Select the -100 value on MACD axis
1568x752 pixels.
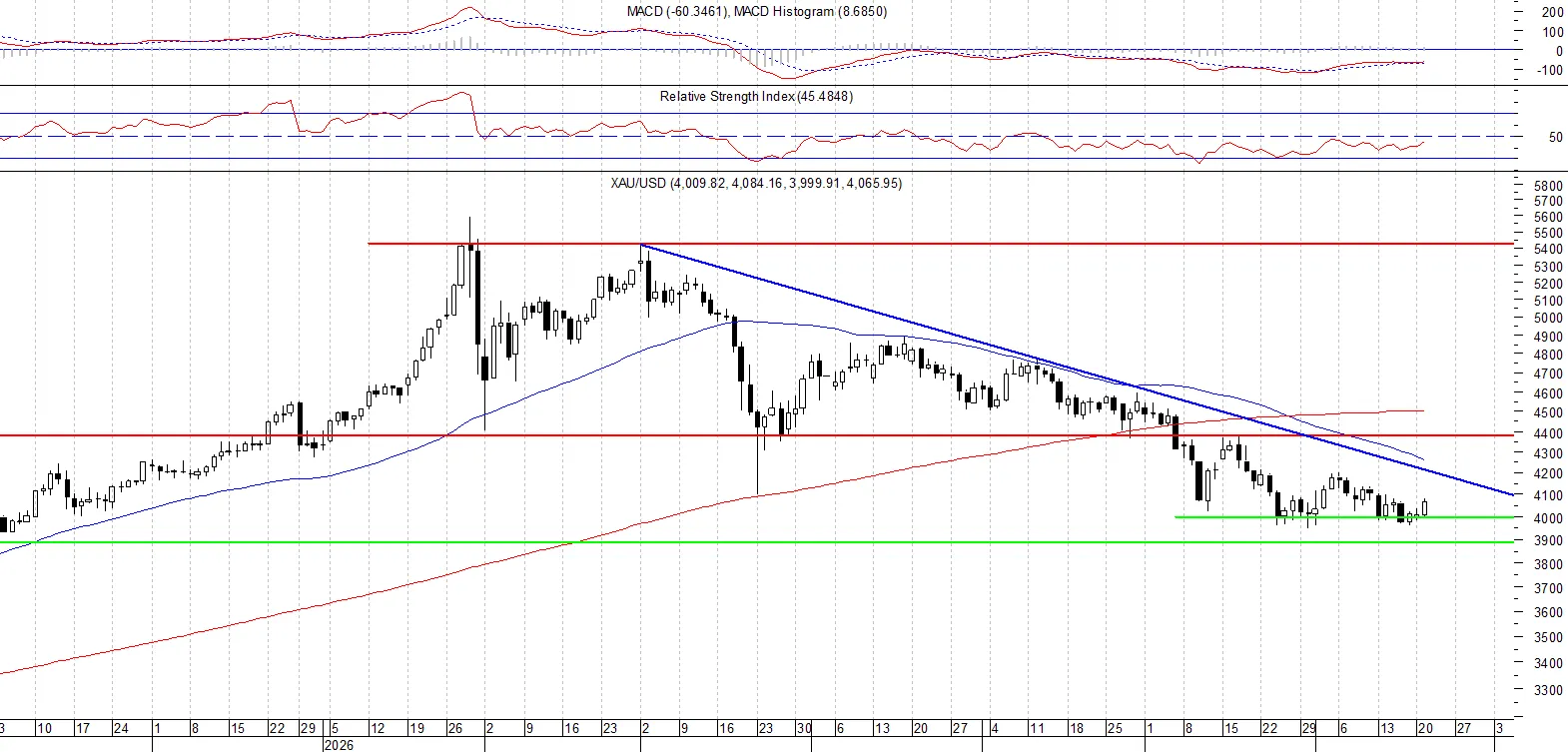coord(1550,71)
